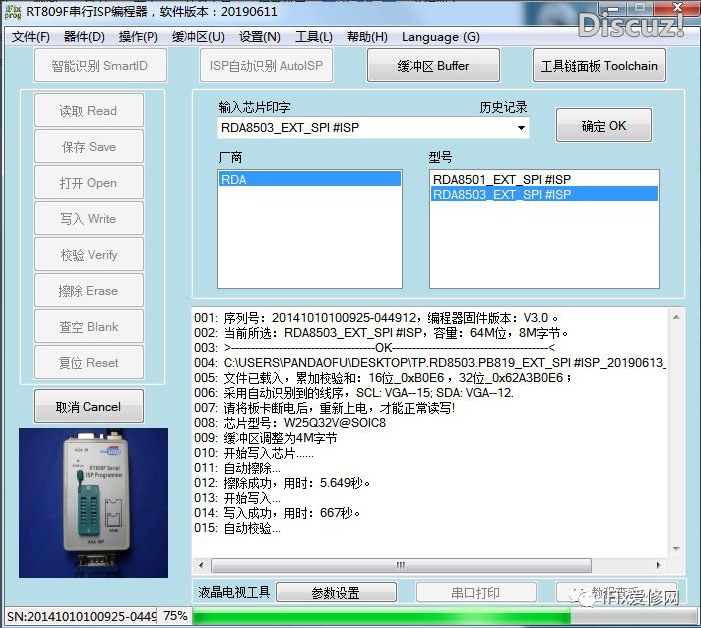The width and height of the screenshot is (701, 628).
Task: Click log line 004 file path entry
Action: [430, 362]
